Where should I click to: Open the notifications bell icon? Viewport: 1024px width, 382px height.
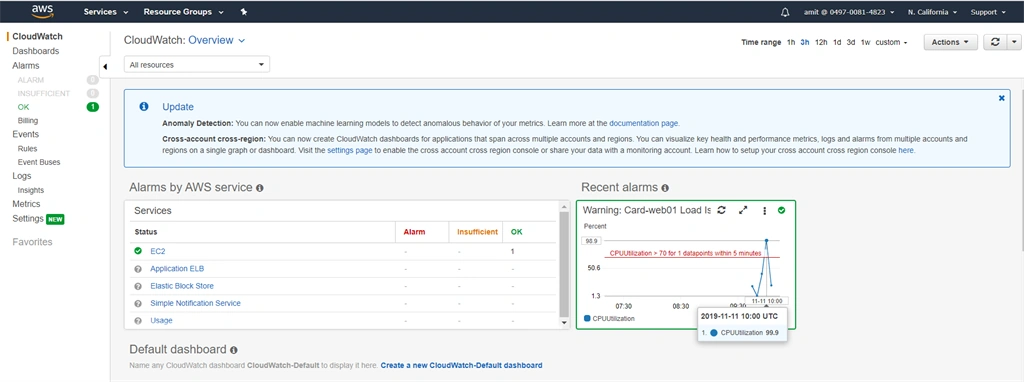click(x=785, y=12)
